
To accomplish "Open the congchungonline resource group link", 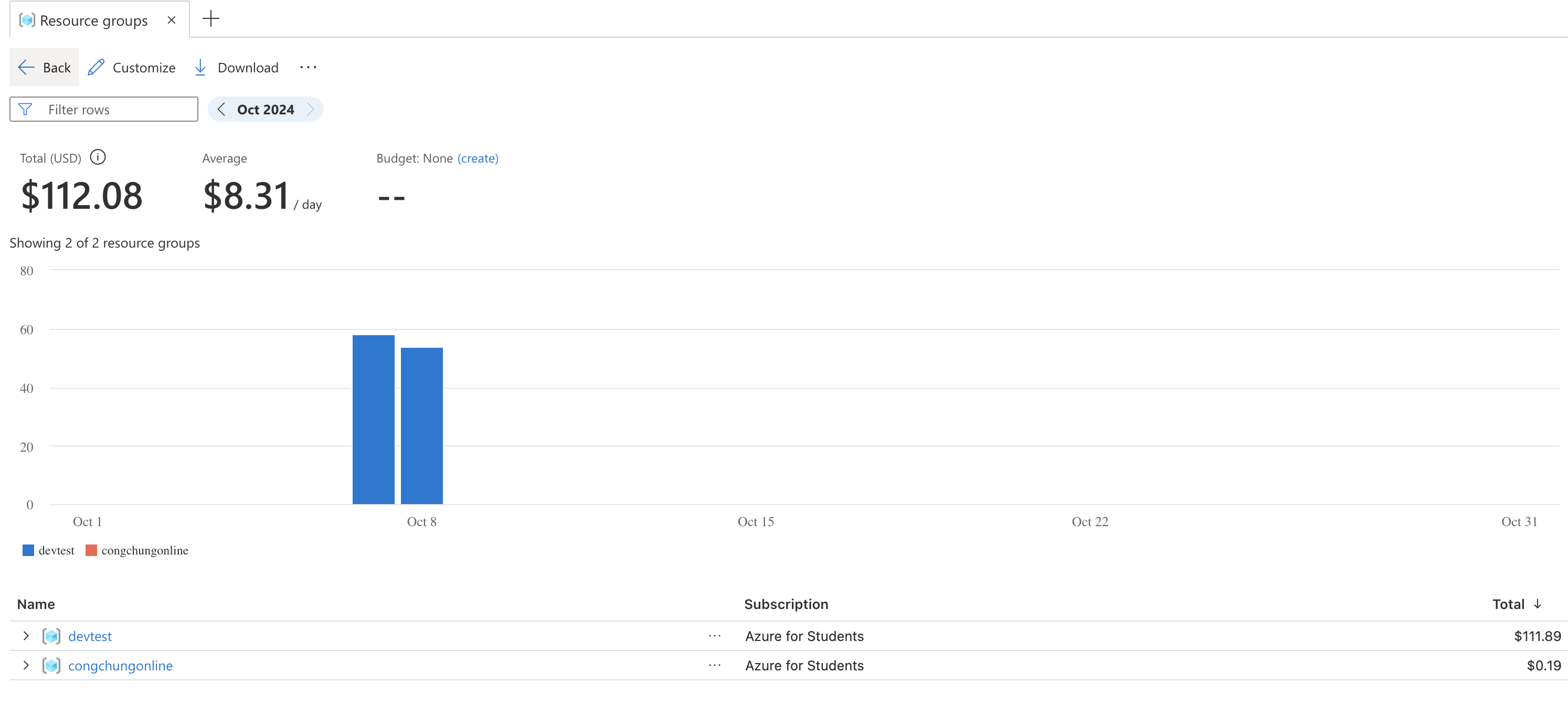I will 121,666.
